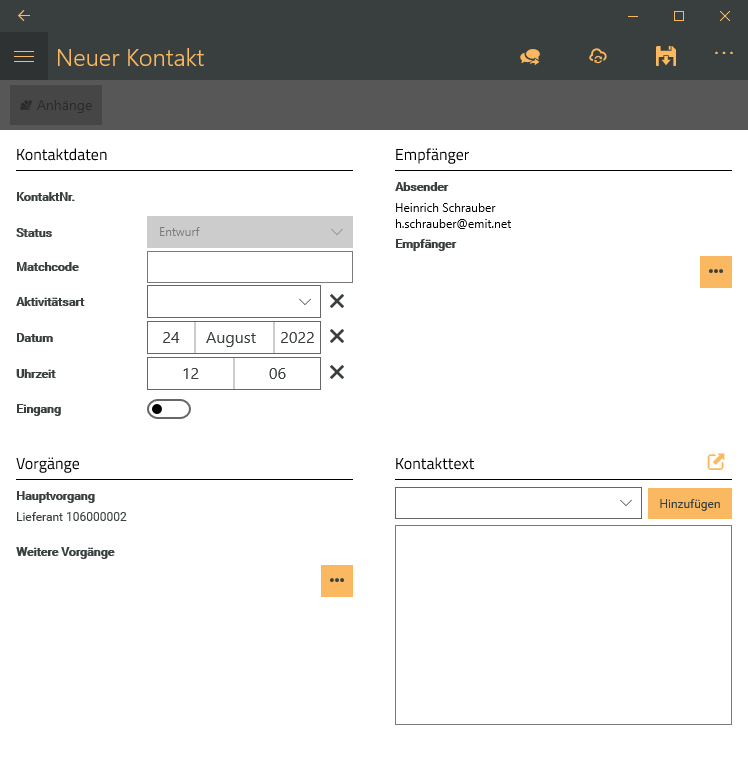Image resolution: width=748 pixels, height=780 pixels.
Task: Expand the Kontakttext template dropdown
Action: coord(518,503)
